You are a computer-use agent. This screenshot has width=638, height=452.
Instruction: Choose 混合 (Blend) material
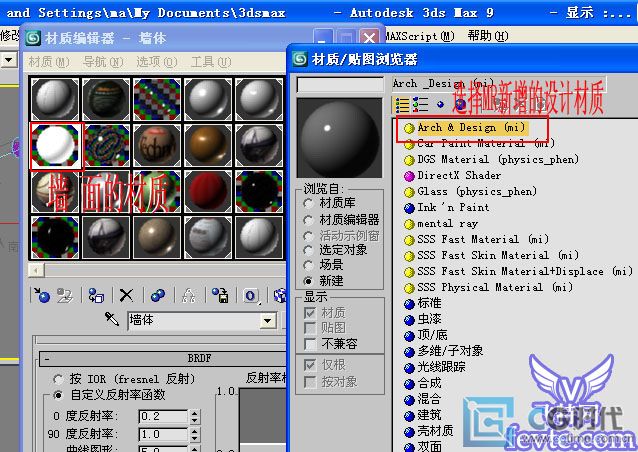coord(429,399)
